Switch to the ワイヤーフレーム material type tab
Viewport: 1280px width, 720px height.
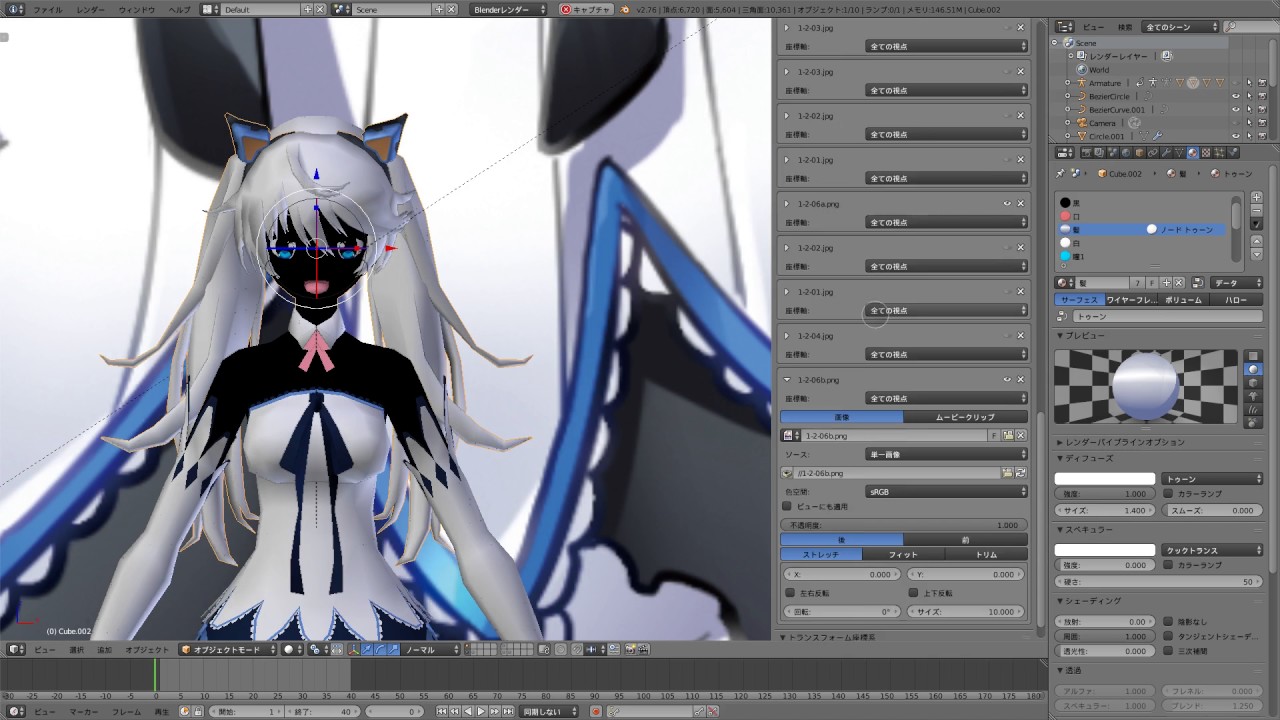1132,299
